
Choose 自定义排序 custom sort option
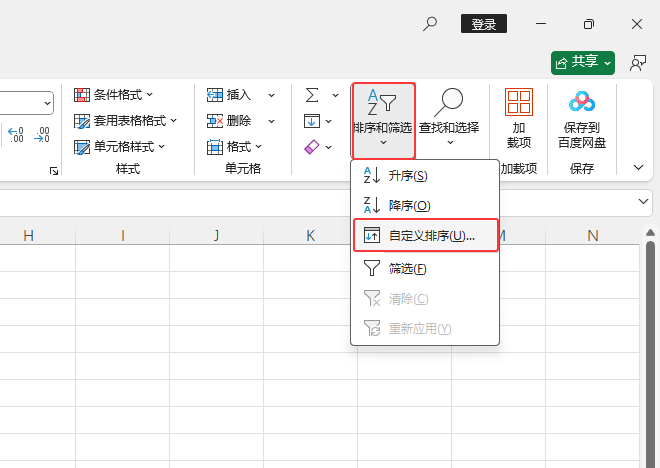click(x=425, y=236)
